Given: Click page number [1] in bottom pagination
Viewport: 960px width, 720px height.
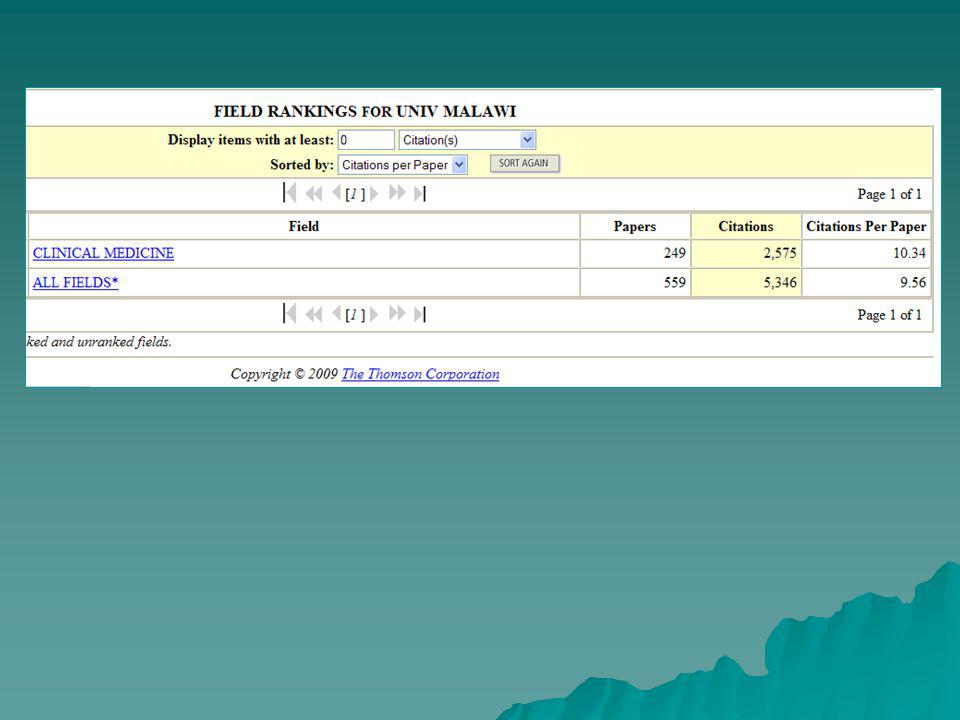Looking at the screenshot, I should tap(355, 315).
